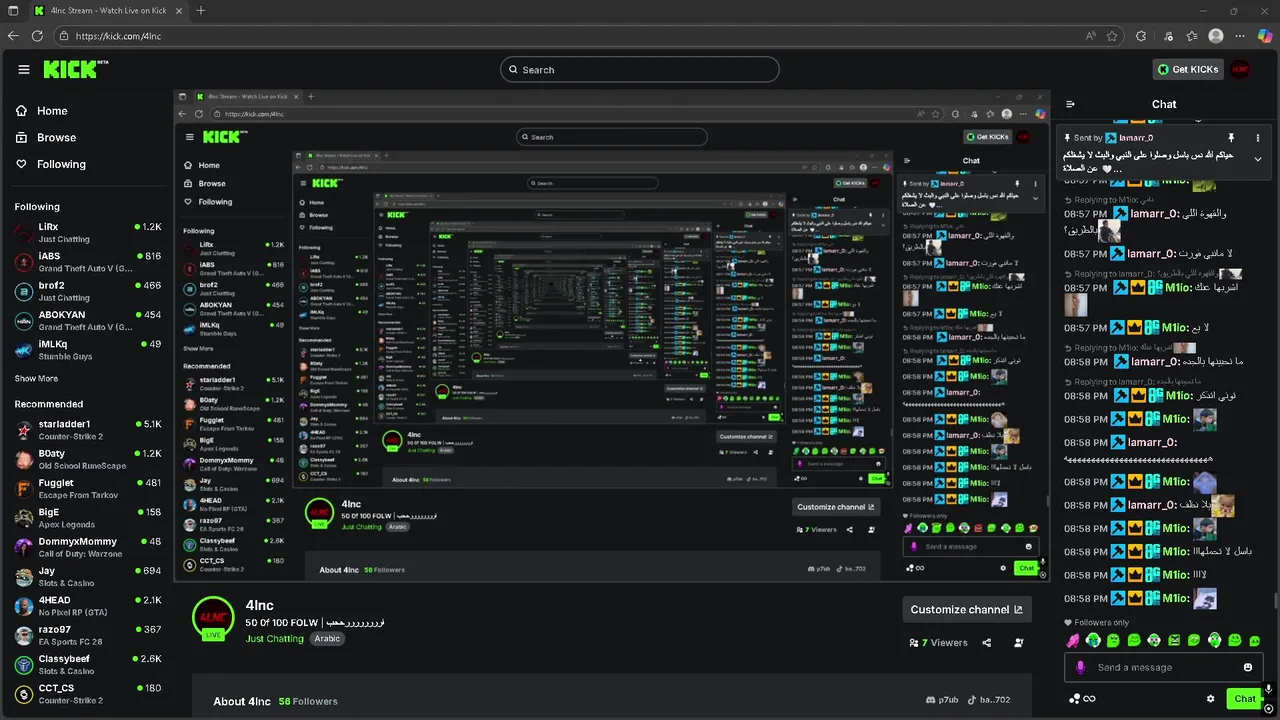Open the Discord link p7ub
Viewport: 1280px width, 720px height.
coord(941,701)
